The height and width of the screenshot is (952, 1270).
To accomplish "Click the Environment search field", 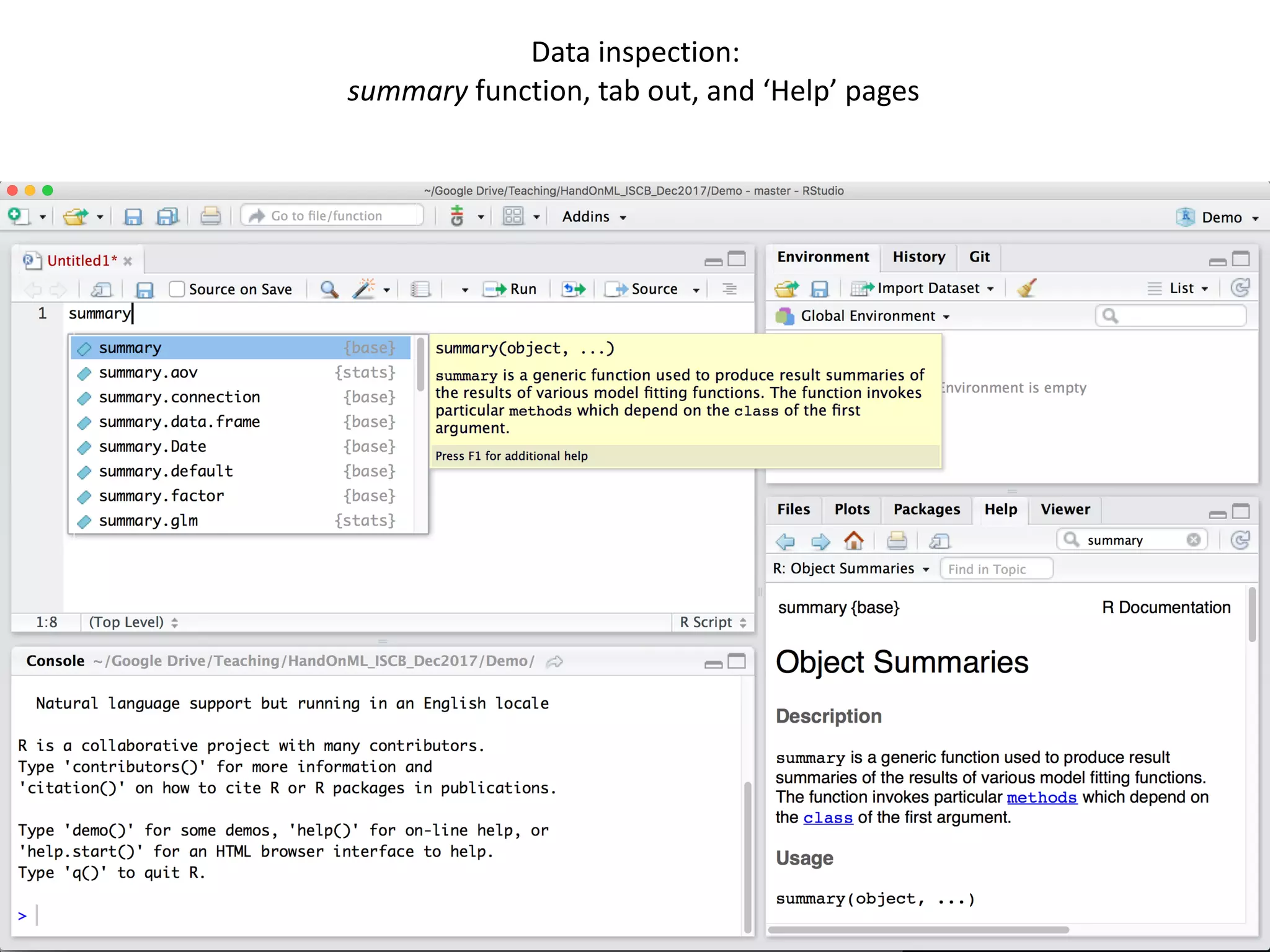I will [x=1171, y=316].
